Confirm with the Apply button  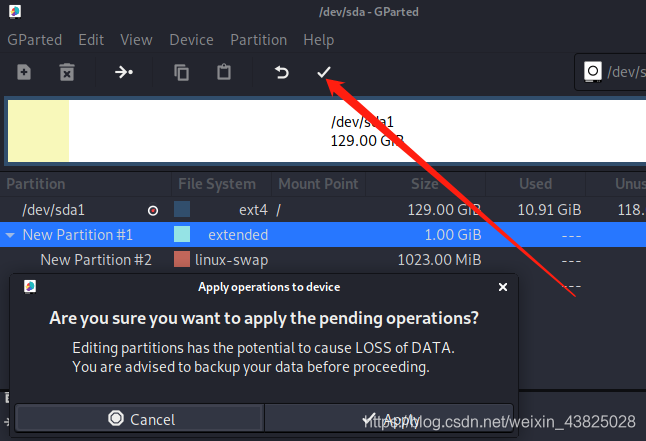pyautogui.click(x=390, y=419)
